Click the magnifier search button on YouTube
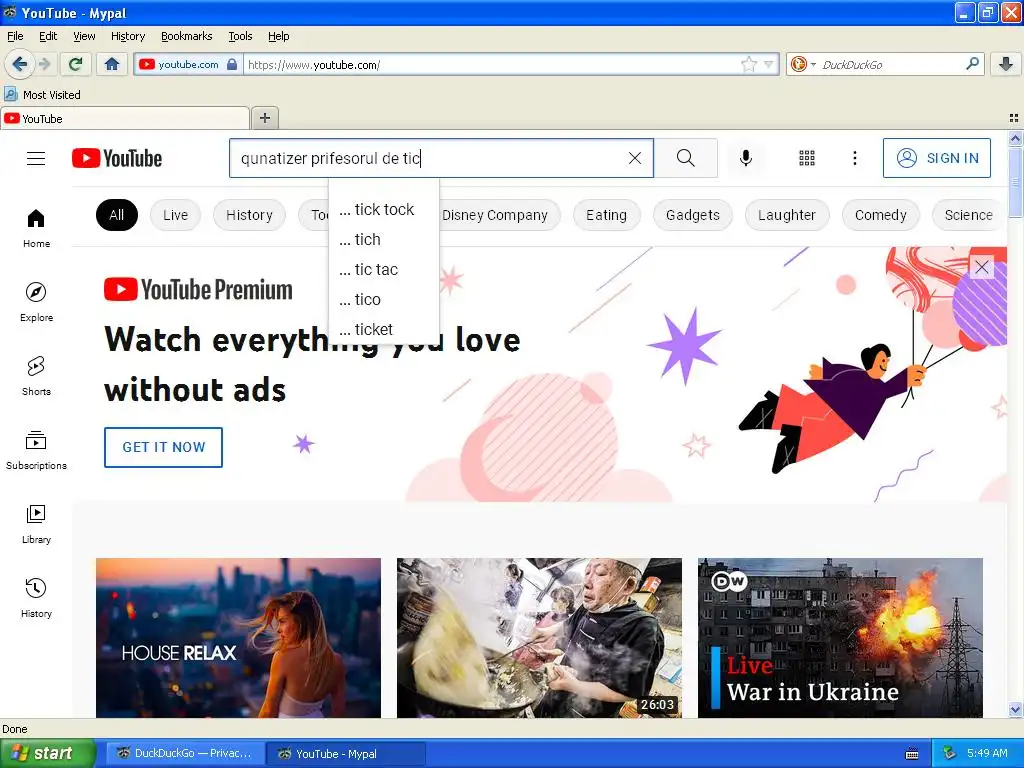Viewport: 1024px width, 768px height. tap(686, 158)
